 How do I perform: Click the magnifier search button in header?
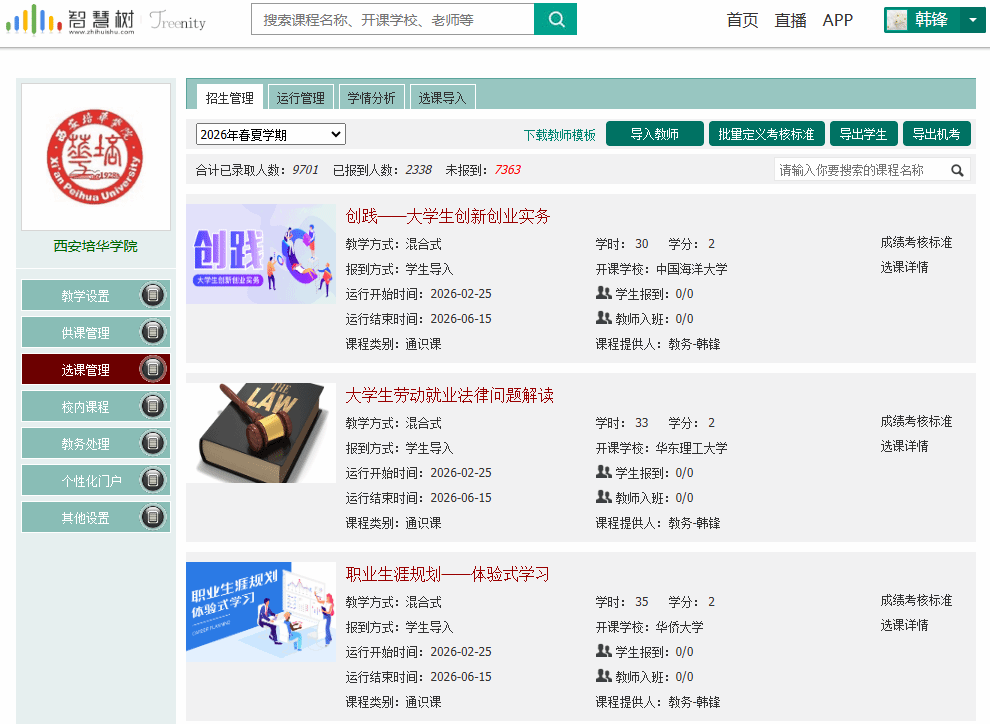pyautogui.click(x=555, y=19)
